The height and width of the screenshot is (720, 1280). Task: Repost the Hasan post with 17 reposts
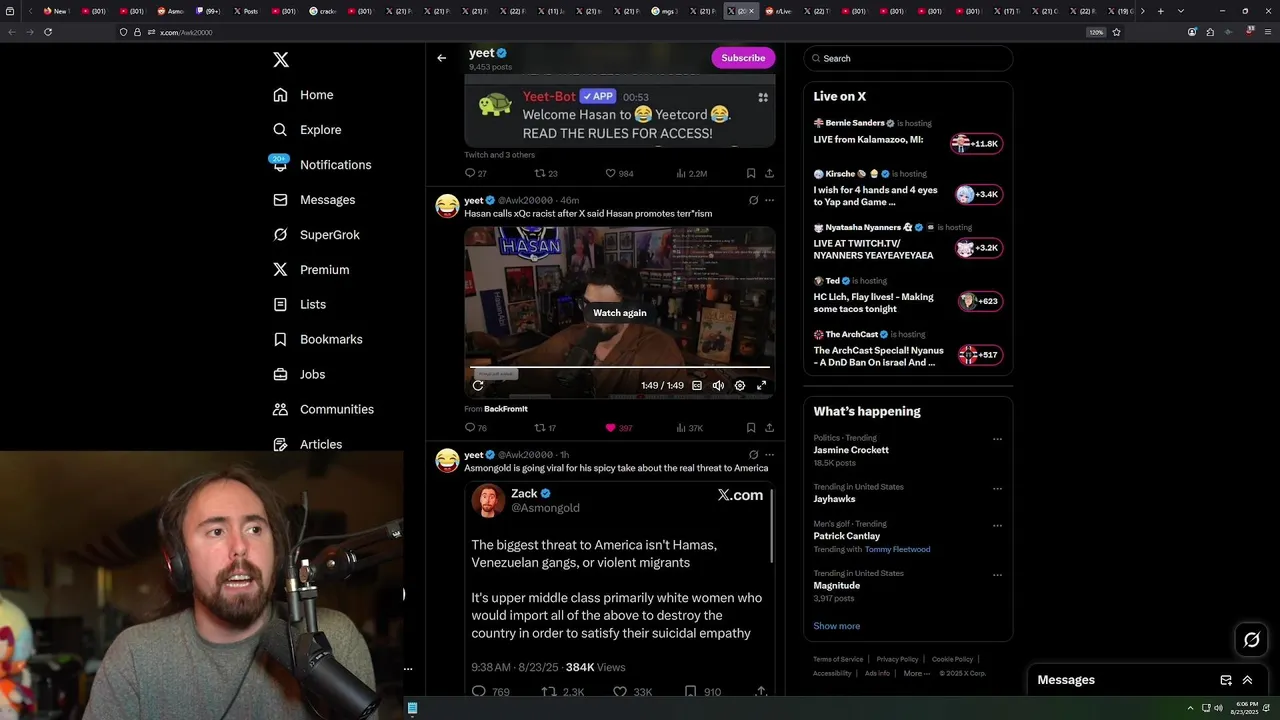546,428
